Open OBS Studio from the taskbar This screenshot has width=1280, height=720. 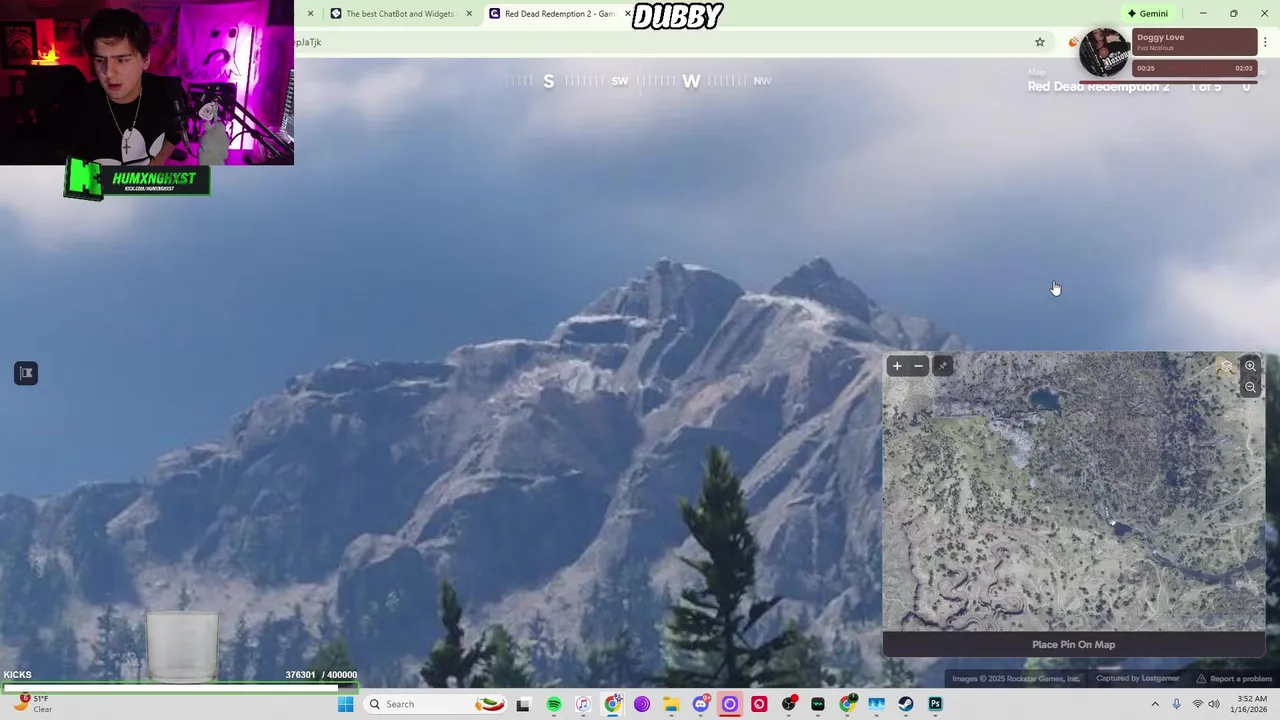(x=789, y=704)
